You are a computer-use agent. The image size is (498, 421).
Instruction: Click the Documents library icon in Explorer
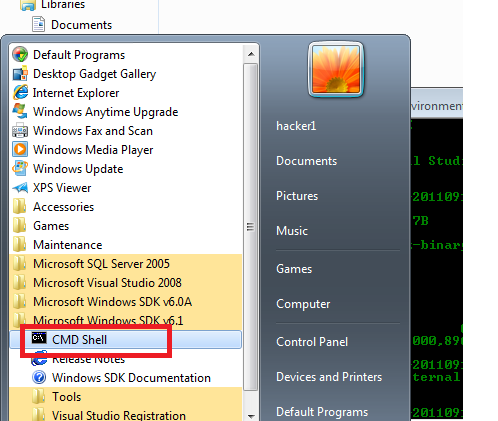tap(38, 24)
